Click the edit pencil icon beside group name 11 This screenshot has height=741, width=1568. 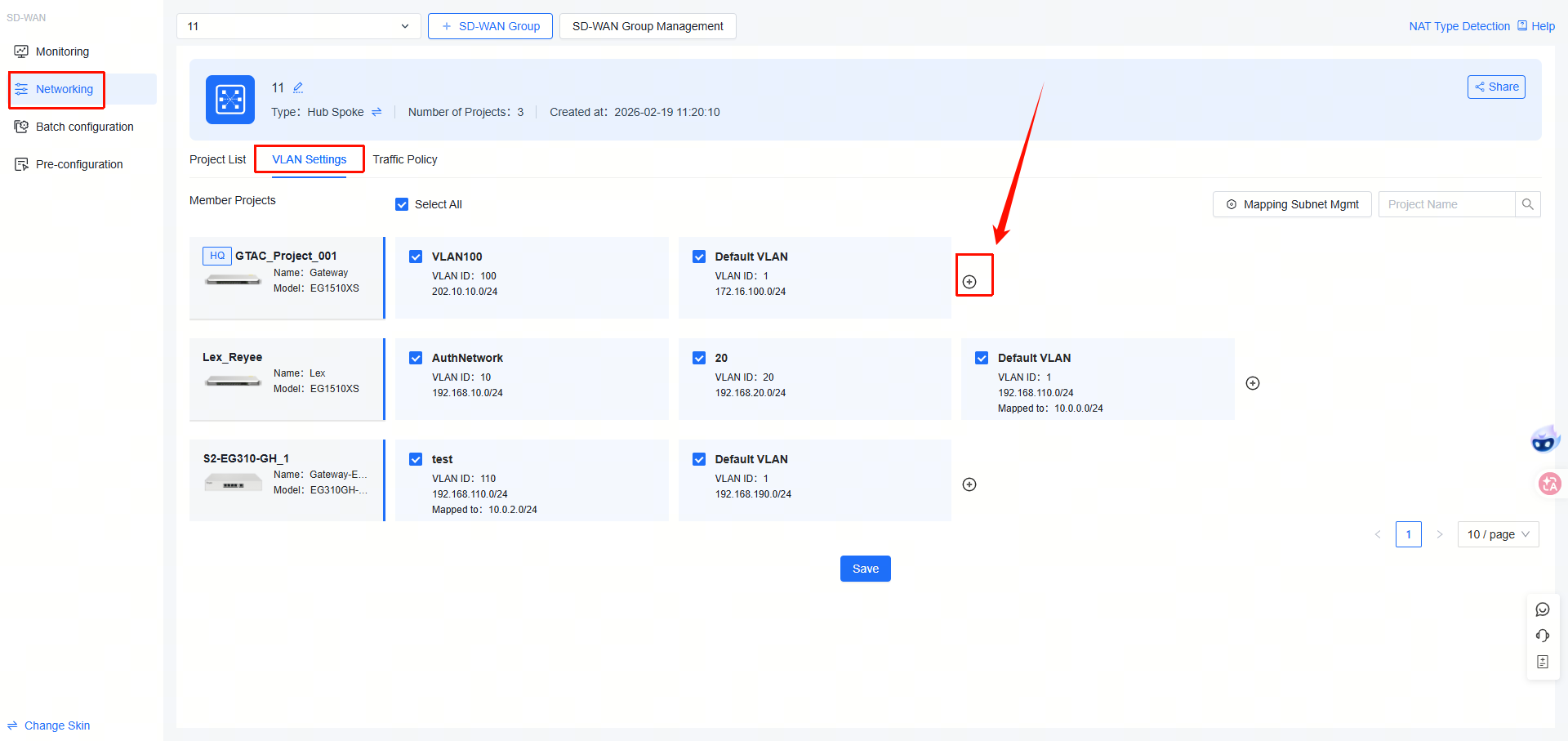pyautogui.click(x=298, y=87)
